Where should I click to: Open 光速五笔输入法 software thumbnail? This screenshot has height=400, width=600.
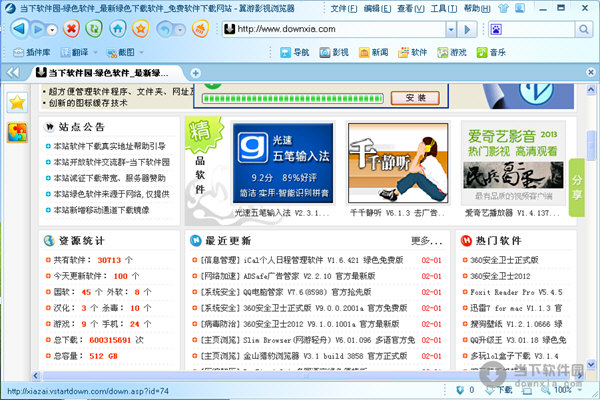283,163
